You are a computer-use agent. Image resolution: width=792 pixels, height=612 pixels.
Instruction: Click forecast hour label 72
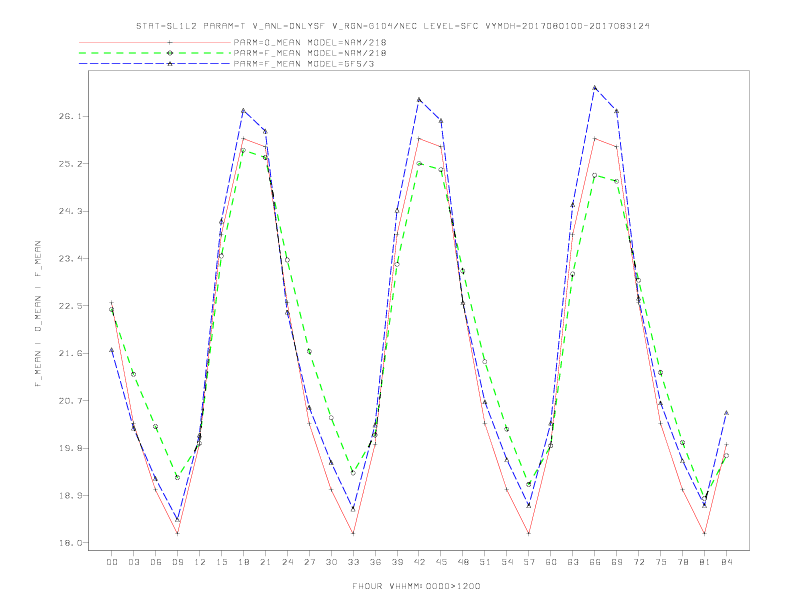pyautogui.click(x=639, y=562)
